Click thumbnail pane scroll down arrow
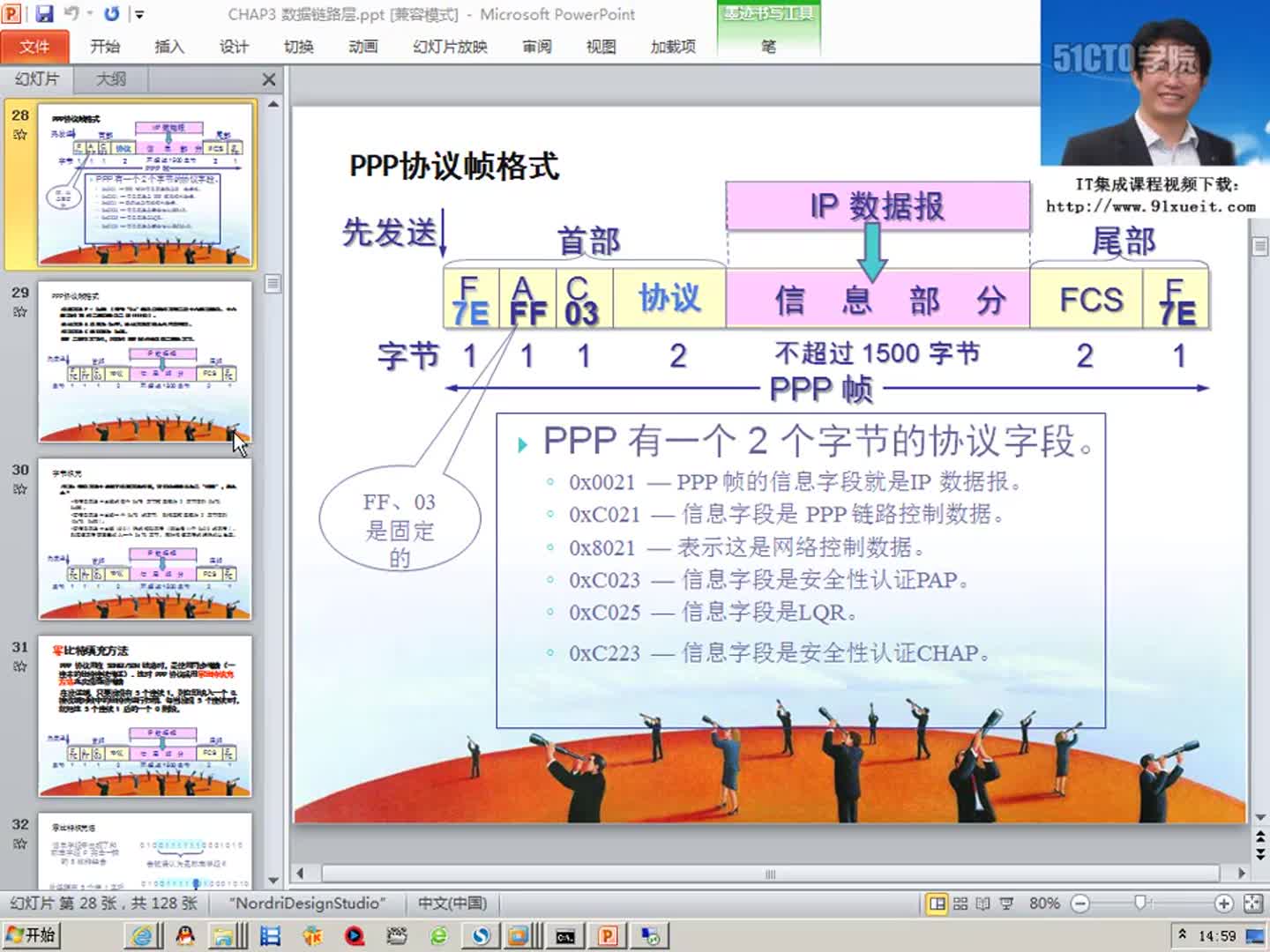 (273, 880)
